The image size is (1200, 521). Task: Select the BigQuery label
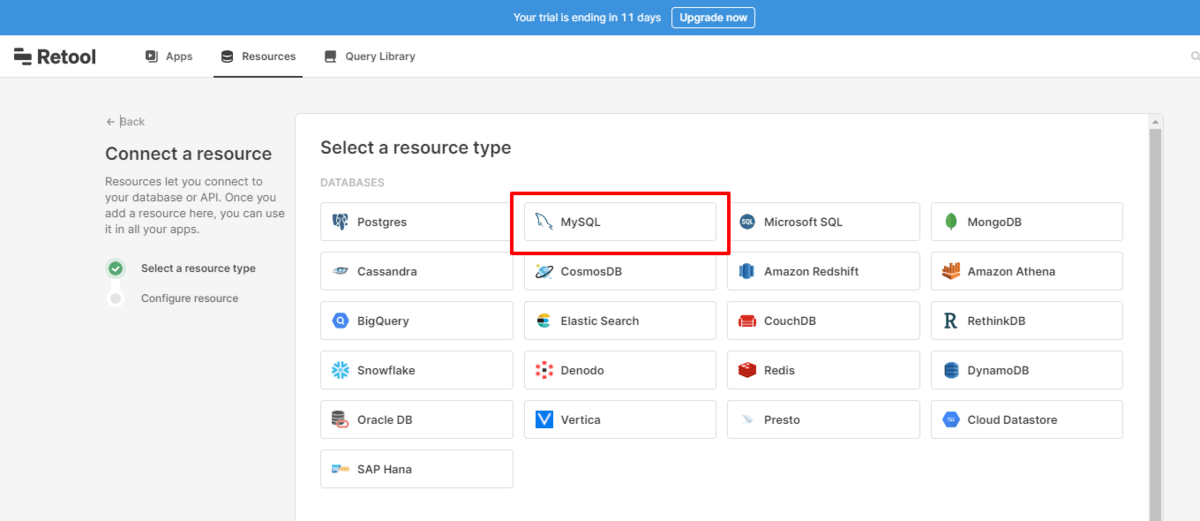383,321
